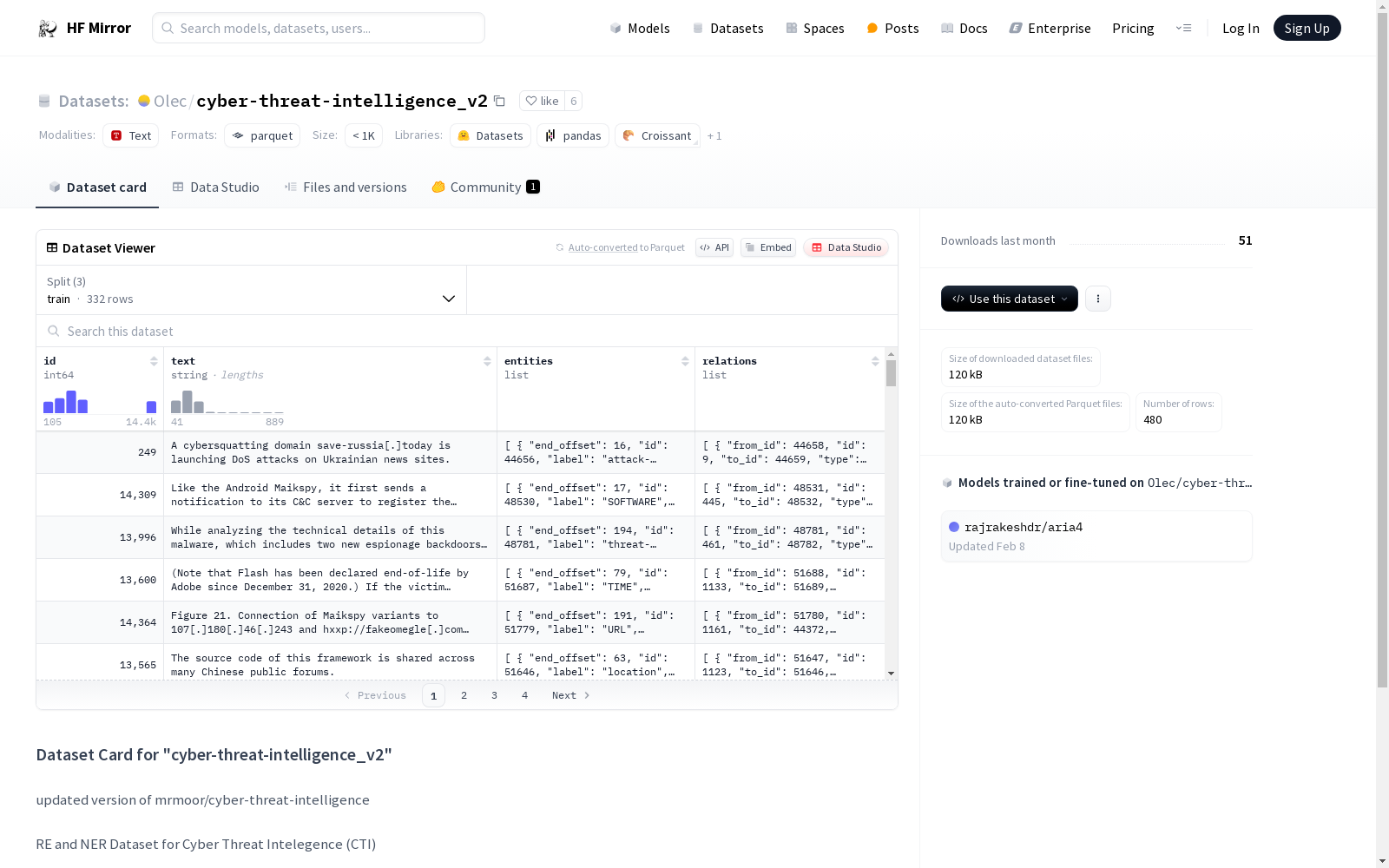Open the Enterprise nav item
1389x868 pixels.
[1050, 28]
